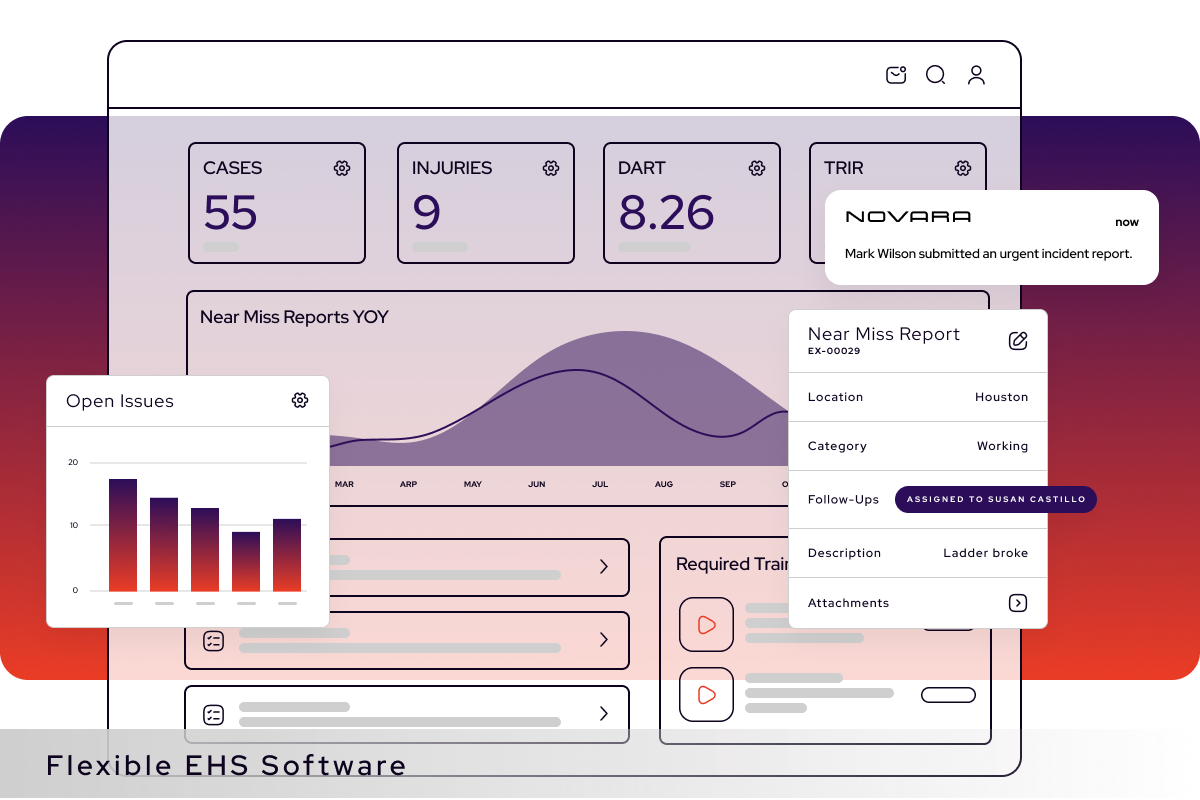Open the Attachments arrow in Near Miss Report
This screenshot has width=1200, height=800.
[x=1017, y=603]
